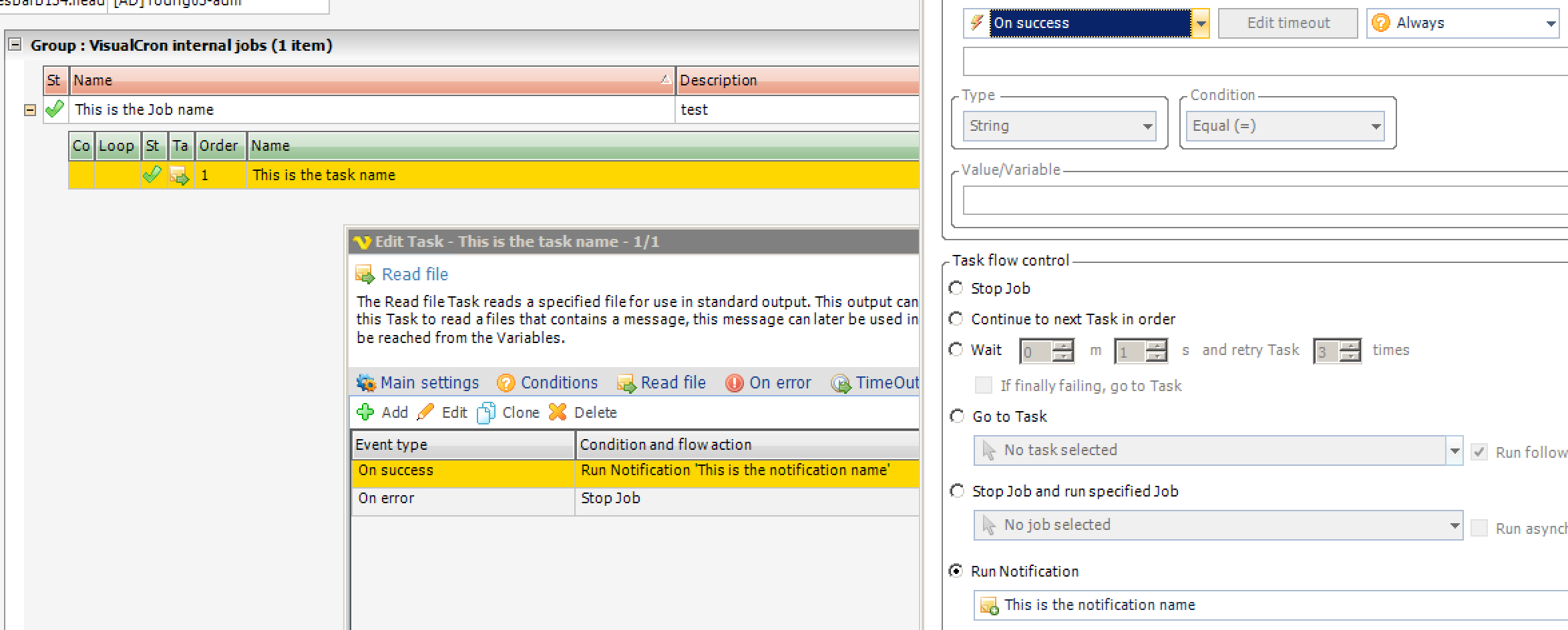The width and height of the screenshot is (1568, 630).
Task: Collapse the VisualCron internal jobs group
Action: click(x=15, y=45)
